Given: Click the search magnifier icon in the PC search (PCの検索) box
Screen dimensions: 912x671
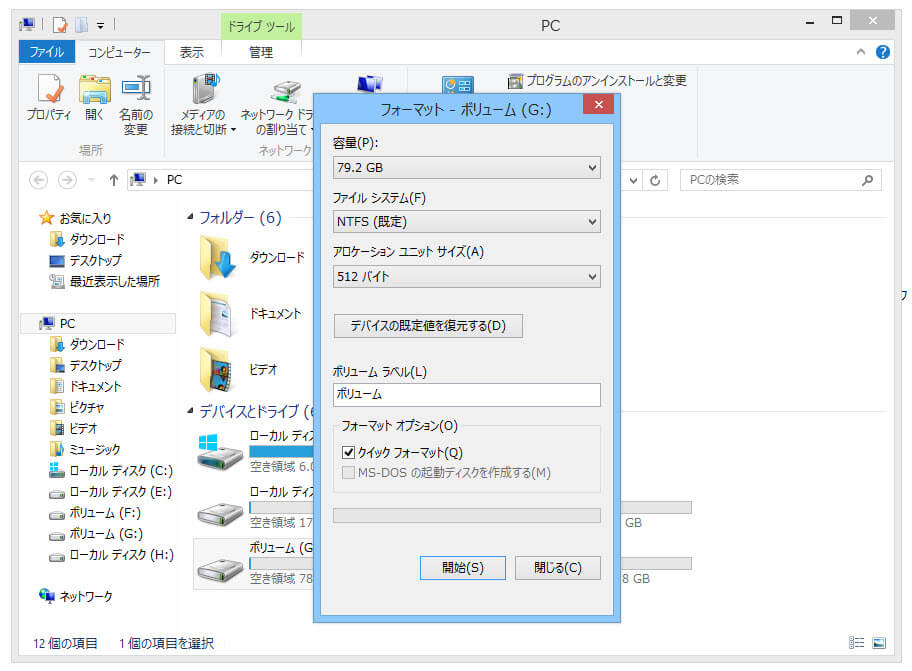Looking at the screenshot, I should coord(867,180).
